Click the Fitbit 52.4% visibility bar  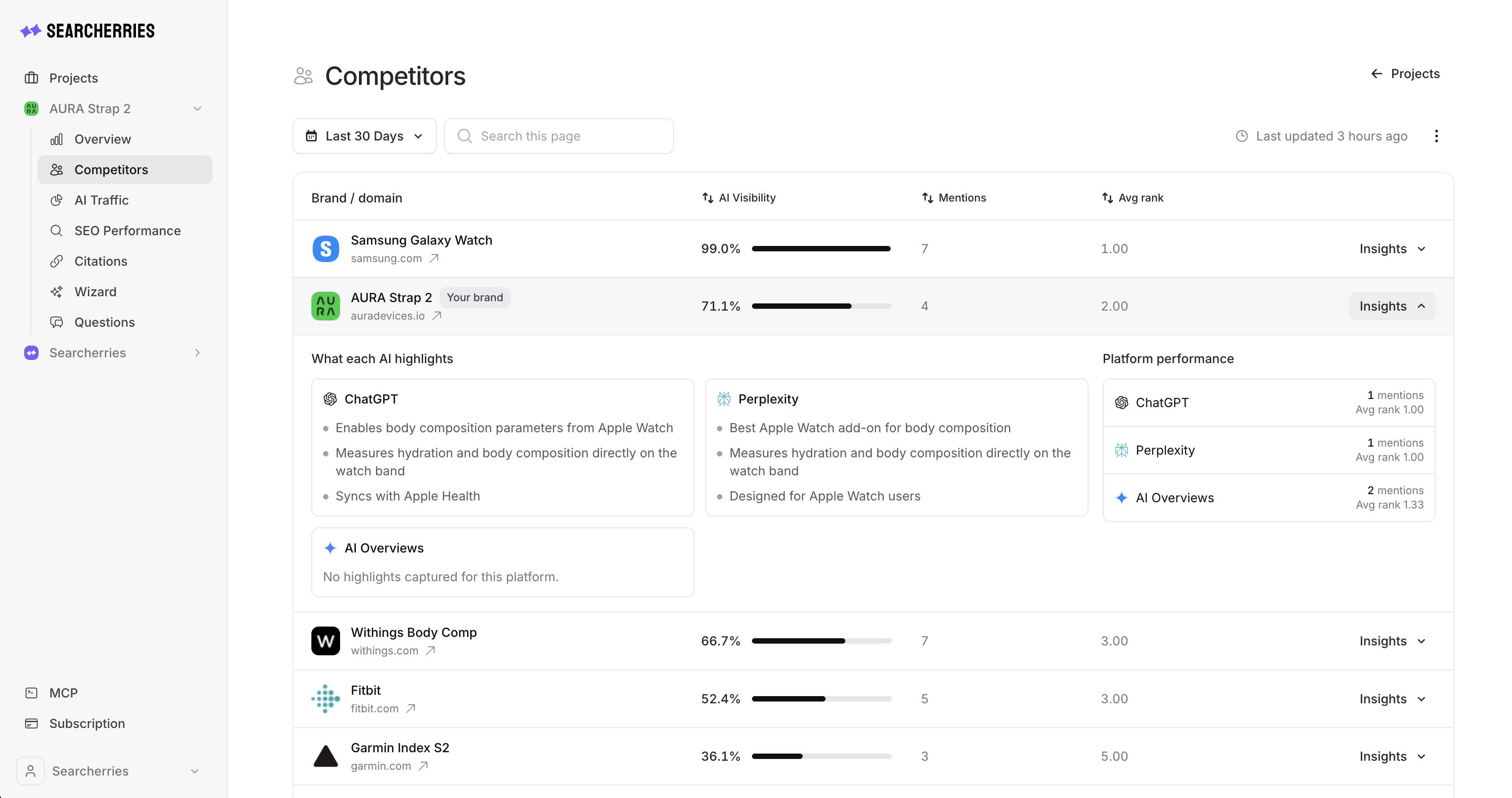(821, 699)
